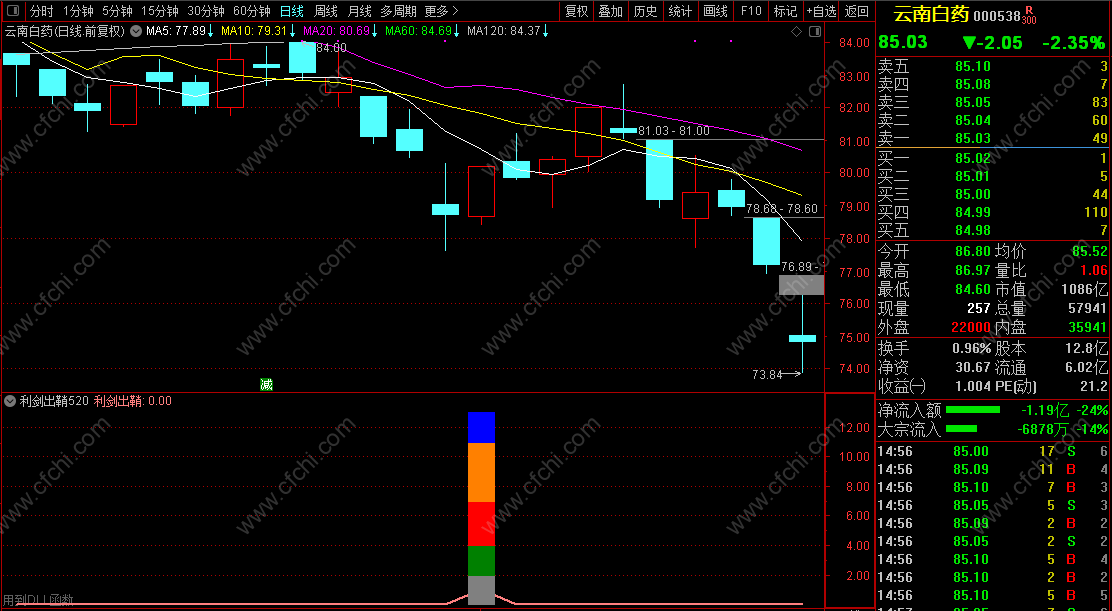Open the chart settings dropdown beside 云南白药(日线.前复权)

[x=135, y=31]
